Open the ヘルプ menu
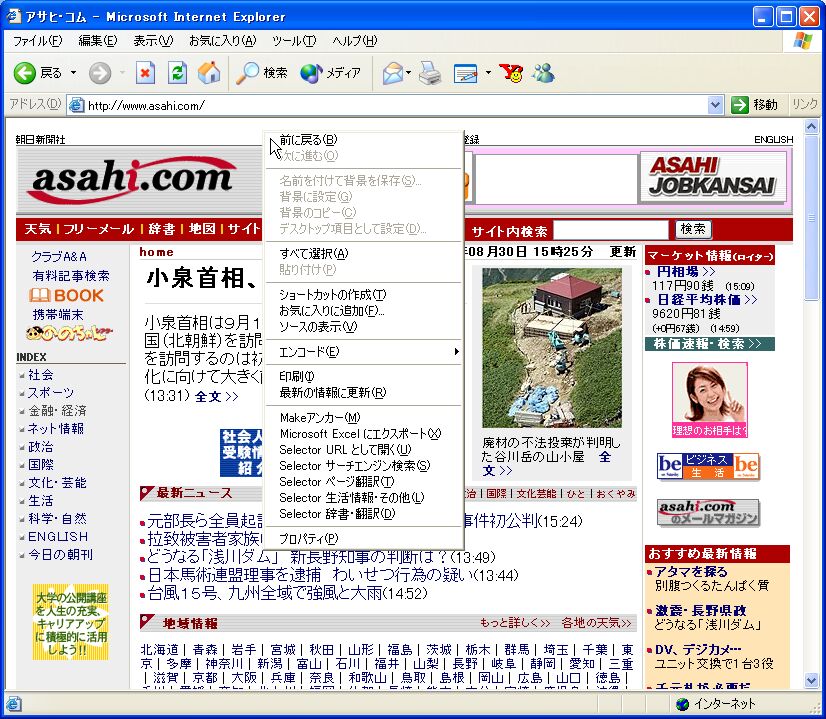Viewport: 826px width, 719px height. (x=355, y=41)
